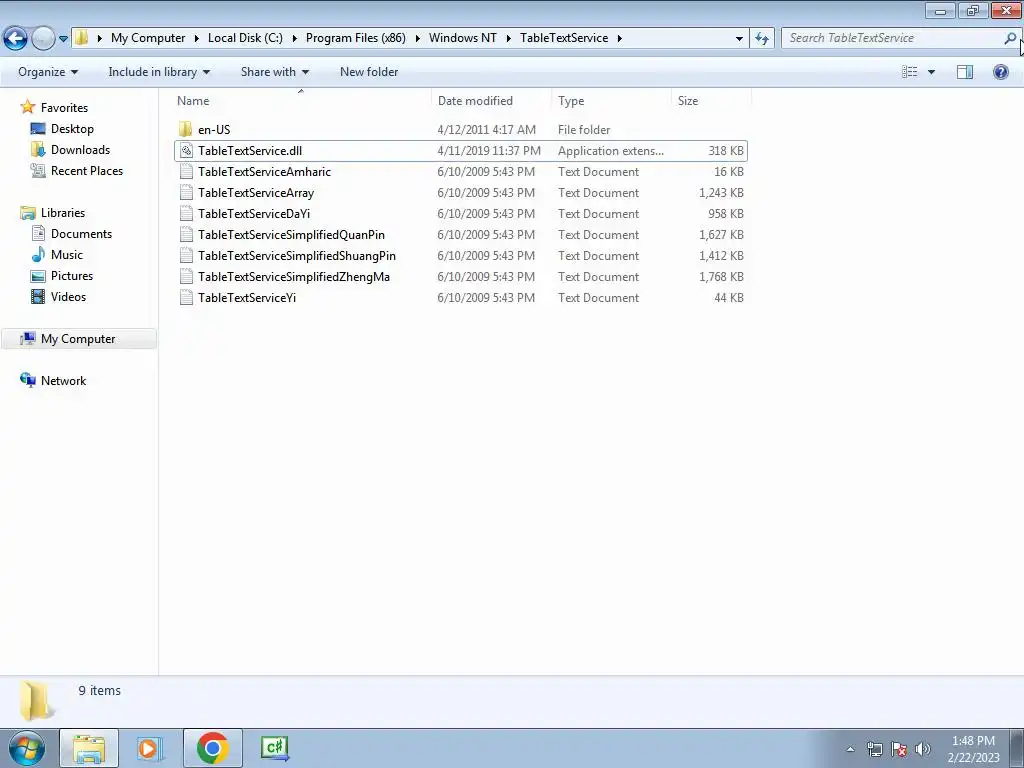This screenshot has width=1024, height=768.
Task: Open the Videos library
Action: [69, 296]
